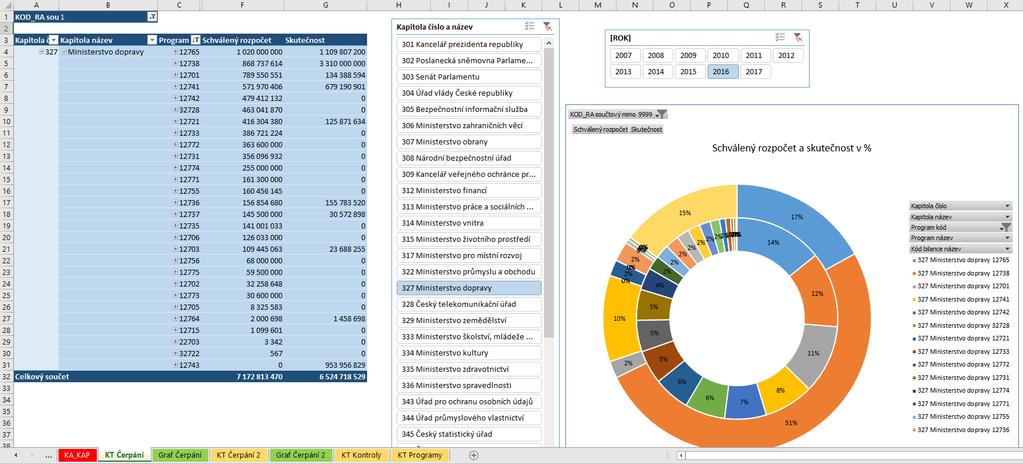Click the legend swatch for 327 Ministerstvo dopravy 12738

pyautogui.click(x=913, y=273)
